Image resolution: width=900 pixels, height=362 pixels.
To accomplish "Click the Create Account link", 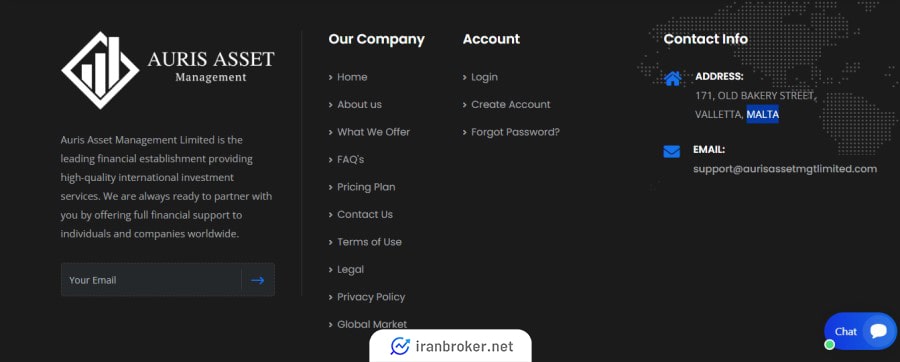I will pyautogui.click(x=511, y=104).
